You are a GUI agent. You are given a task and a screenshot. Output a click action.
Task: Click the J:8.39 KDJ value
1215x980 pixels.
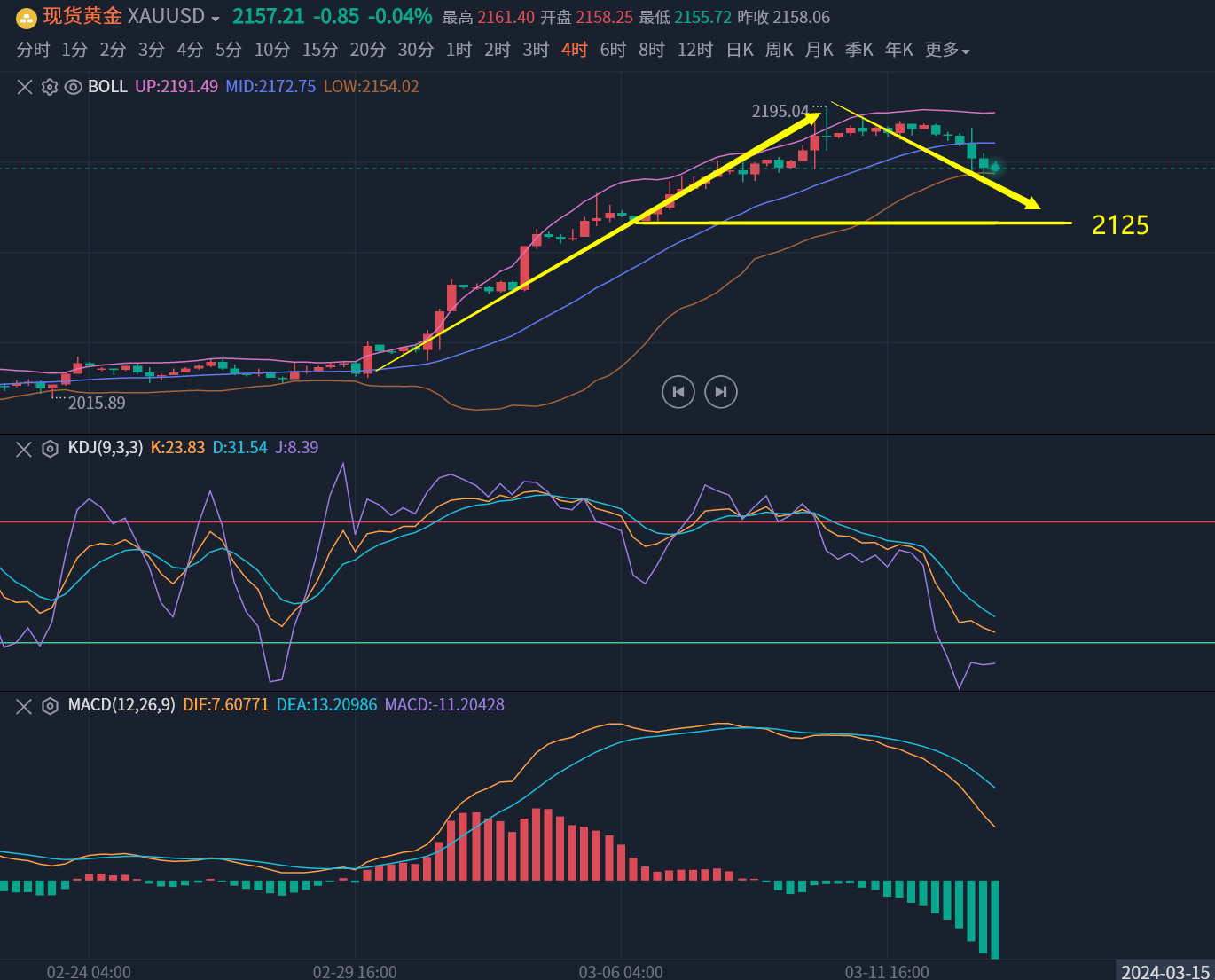[x=296, y=448]
